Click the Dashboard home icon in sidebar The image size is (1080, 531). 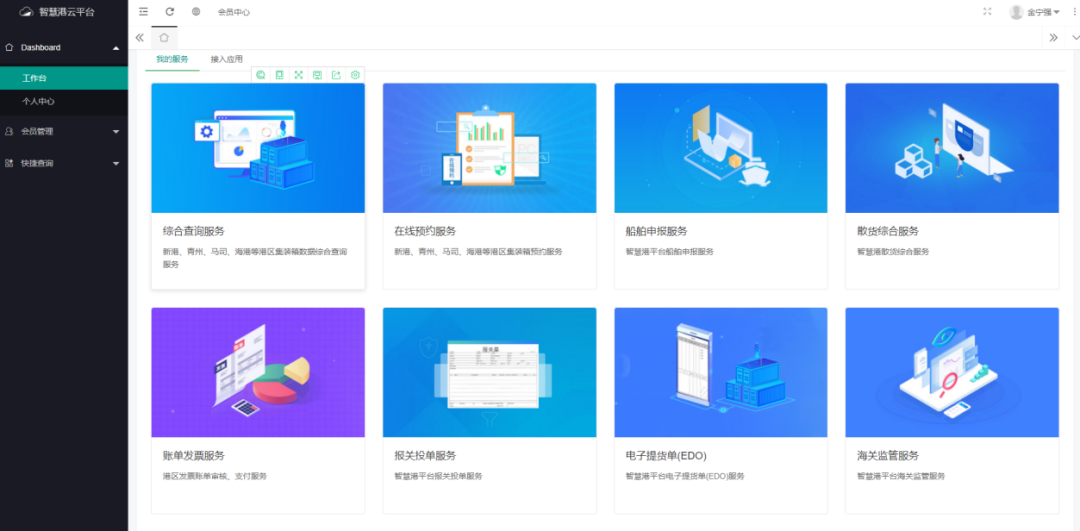point(9,48)
